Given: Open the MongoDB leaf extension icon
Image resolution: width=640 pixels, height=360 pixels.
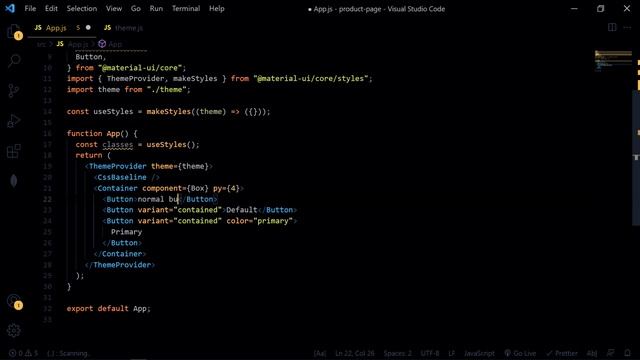Looking at the screenshot, I should (x=13, y=181).
